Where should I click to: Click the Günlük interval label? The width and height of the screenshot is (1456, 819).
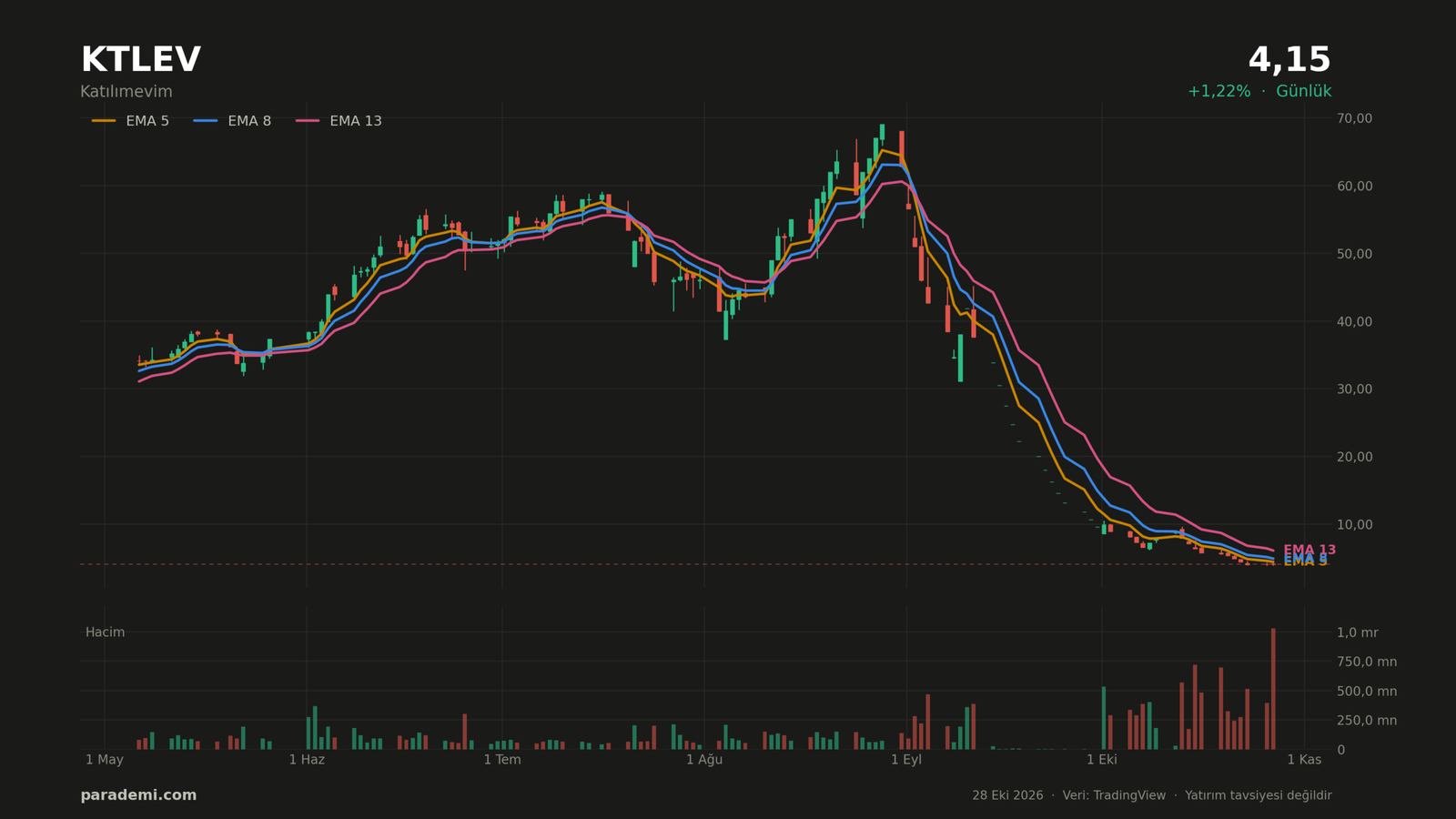(1303, 91)
